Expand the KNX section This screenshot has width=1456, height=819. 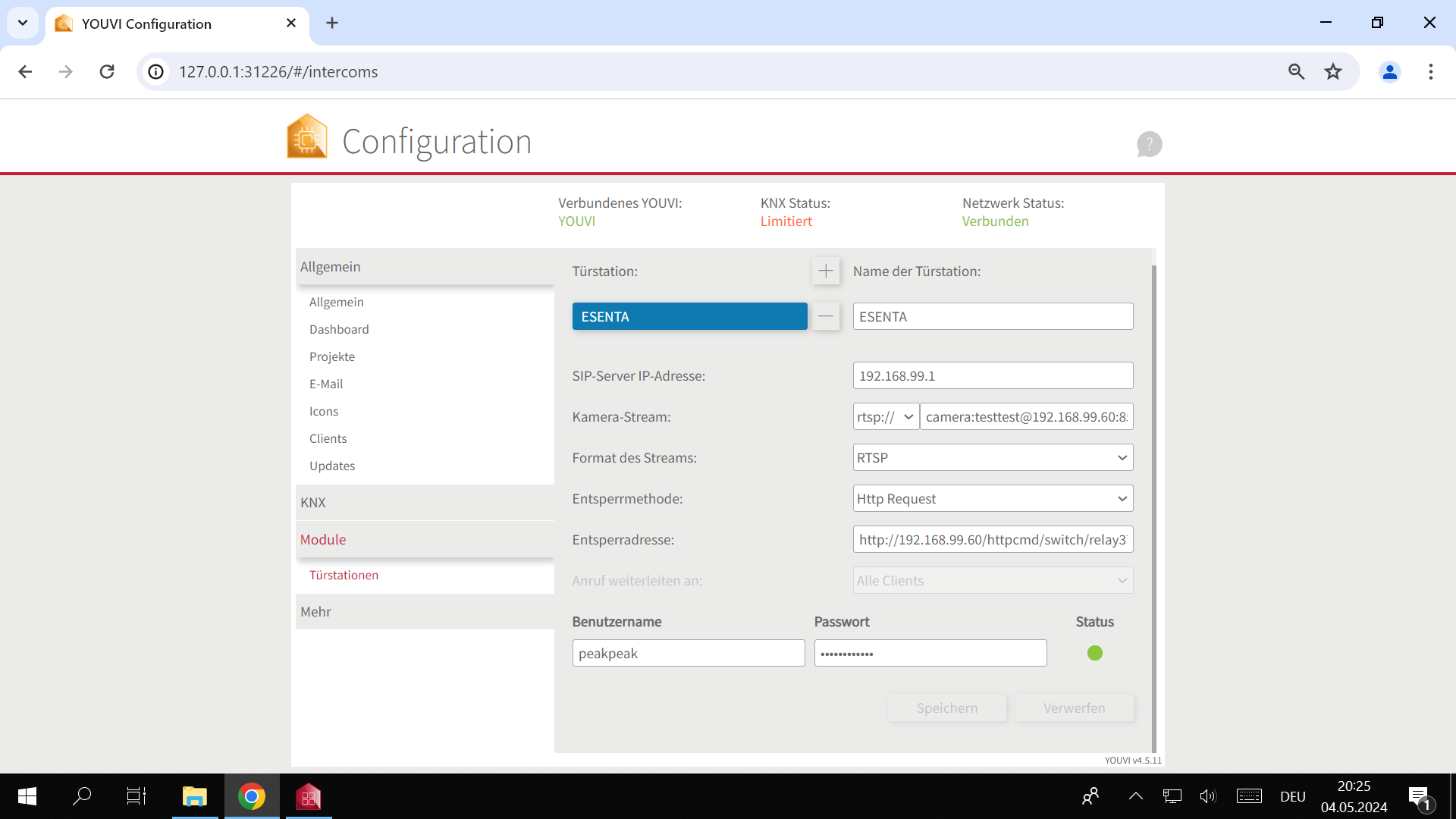pos(425,502)
